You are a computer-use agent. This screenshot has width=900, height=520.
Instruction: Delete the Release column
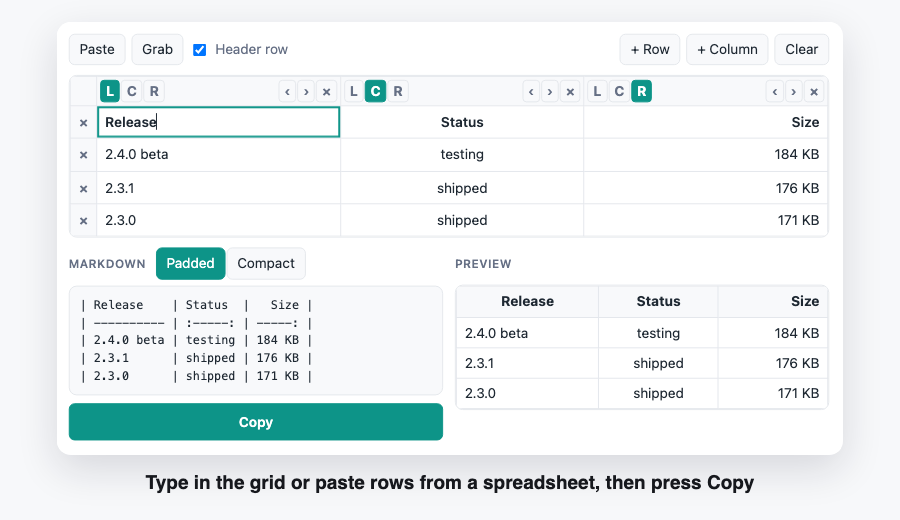tap(327, 91)
